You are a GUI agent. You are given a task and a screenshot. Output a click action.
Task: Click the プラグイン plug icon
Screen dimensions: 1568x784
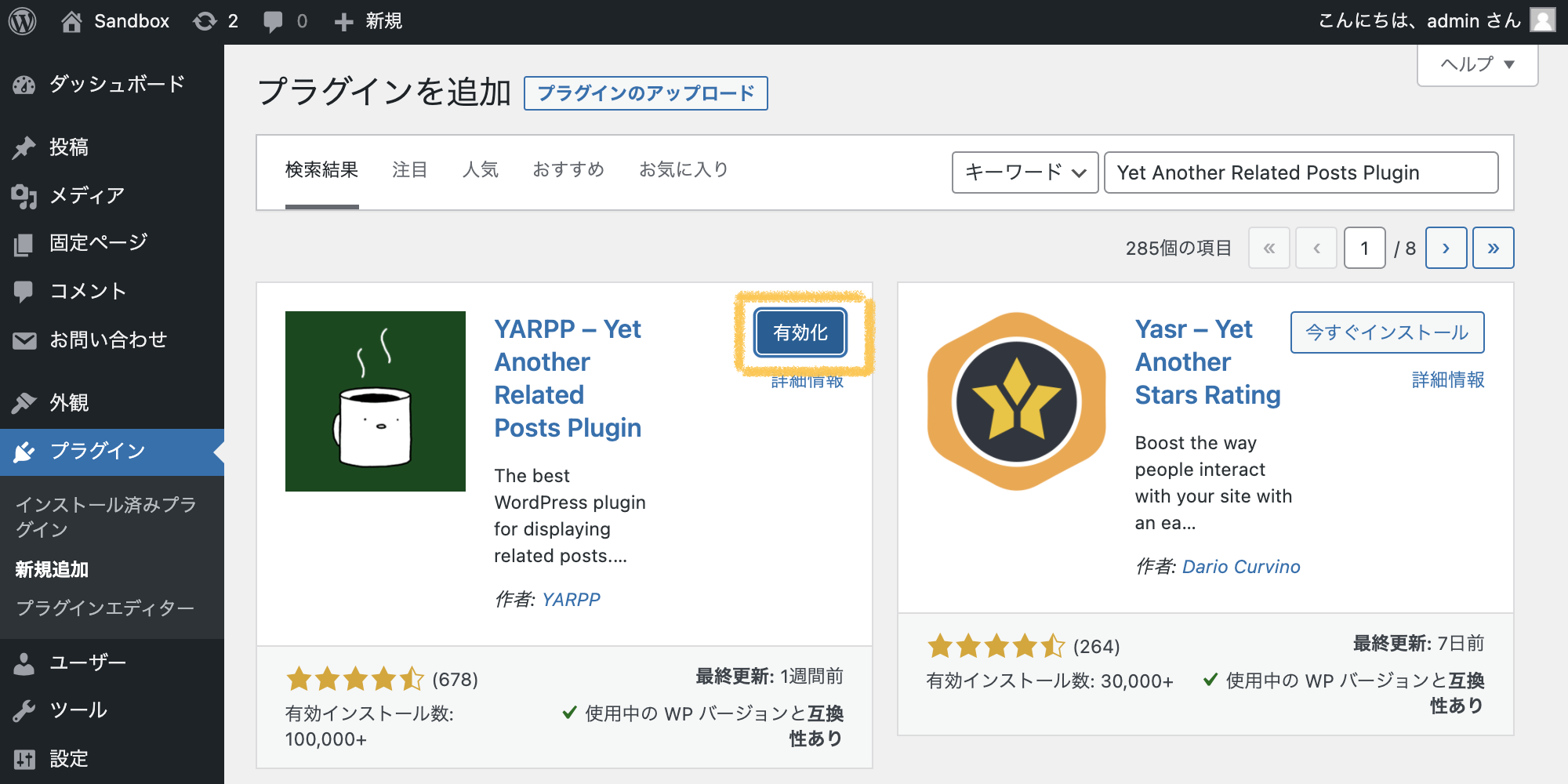click(x=24, y=452)
